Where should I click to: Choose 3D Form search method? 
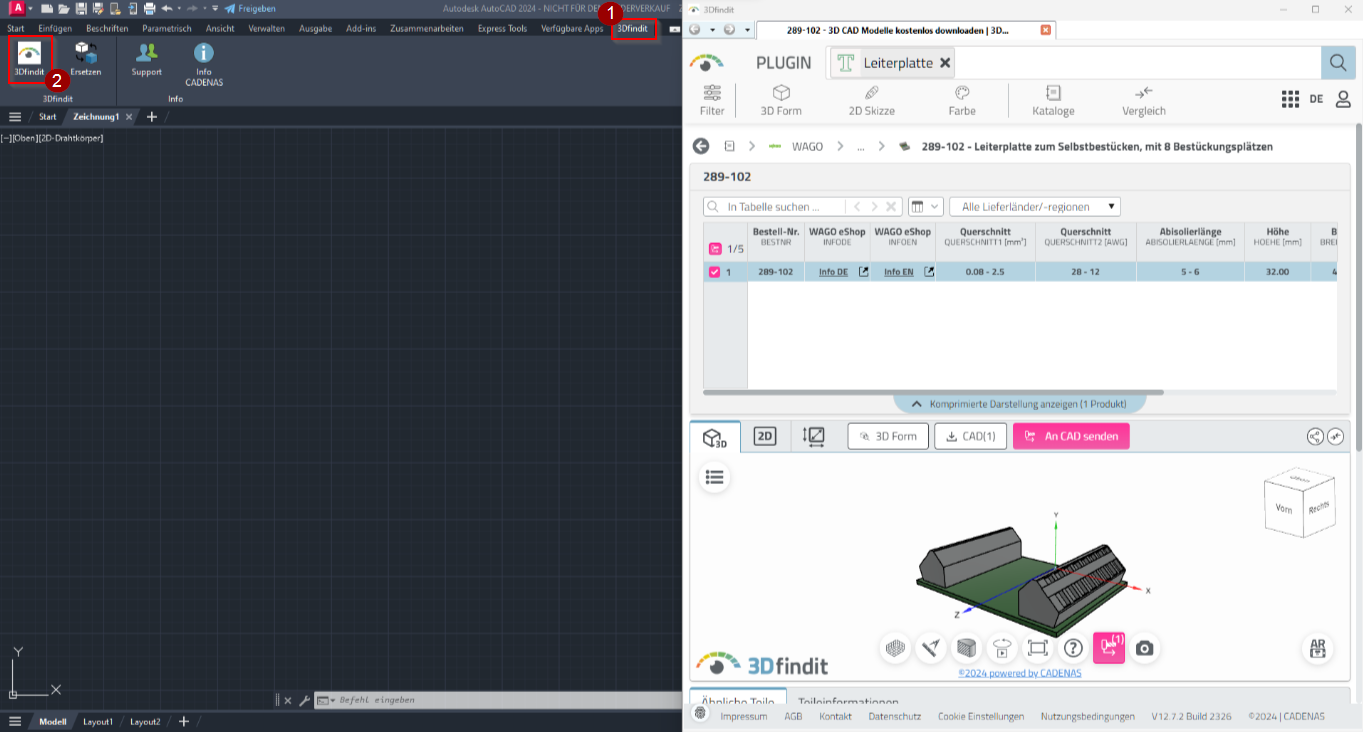(x=781, y=100)
